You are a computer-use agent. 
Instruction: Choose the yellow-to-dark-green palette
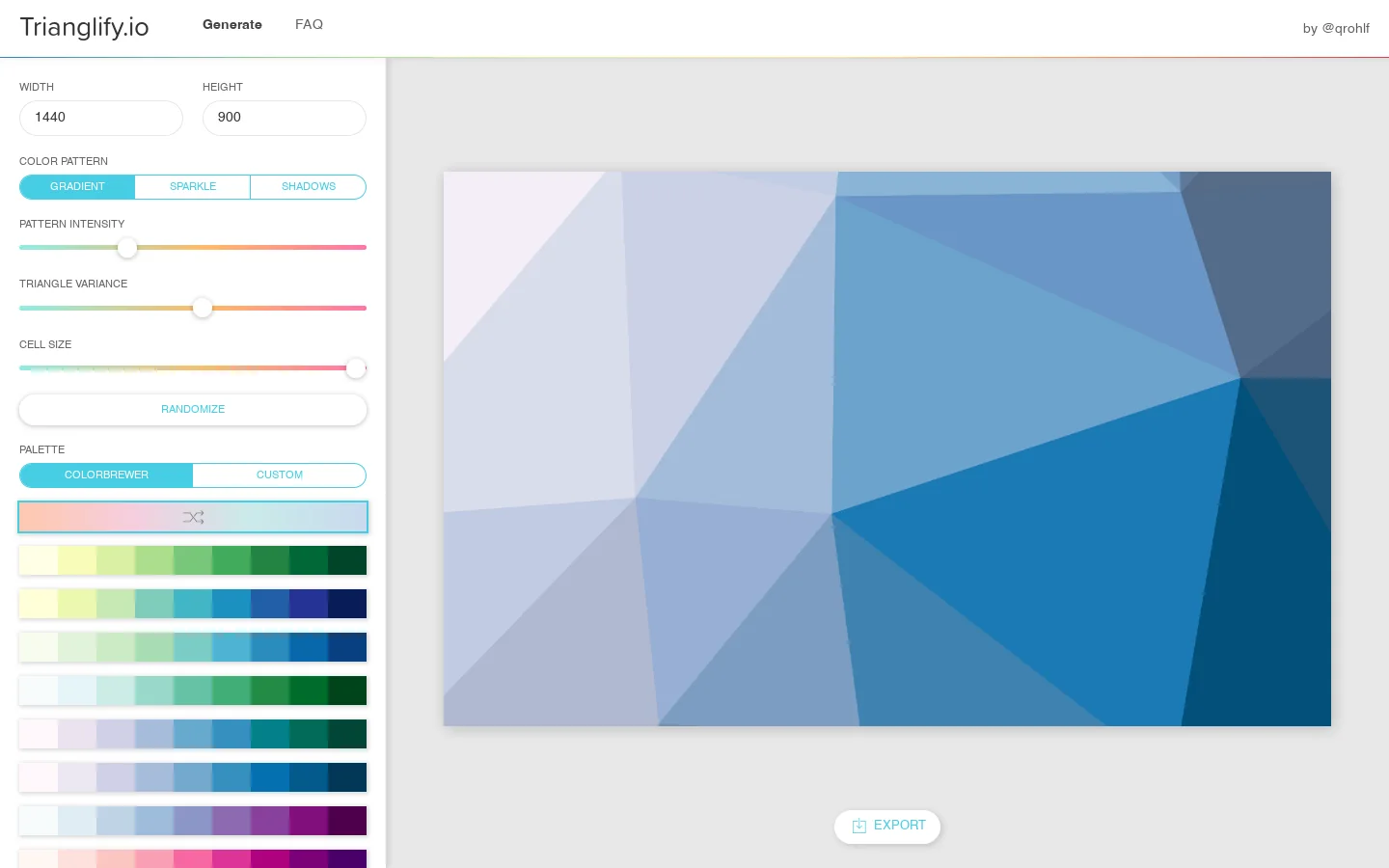pos(193,560)
